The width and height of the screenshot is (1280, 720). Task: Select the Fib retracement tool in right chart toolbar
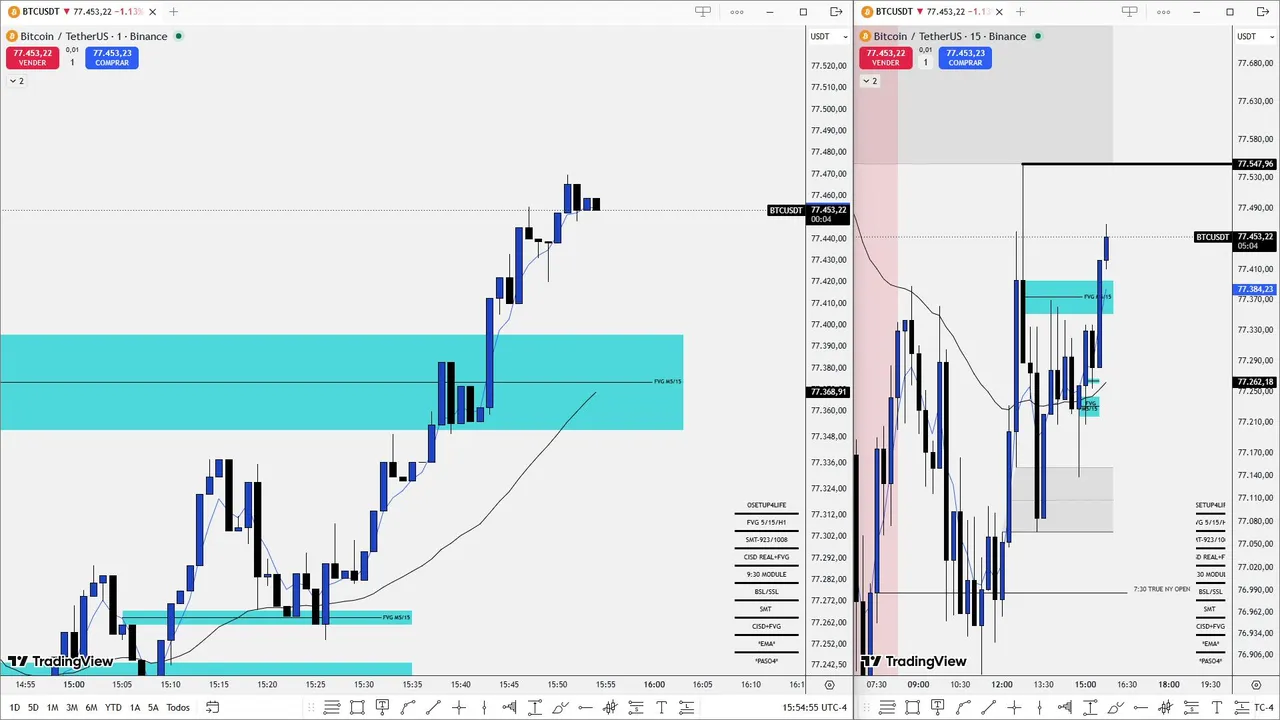[x=887, y=707]
